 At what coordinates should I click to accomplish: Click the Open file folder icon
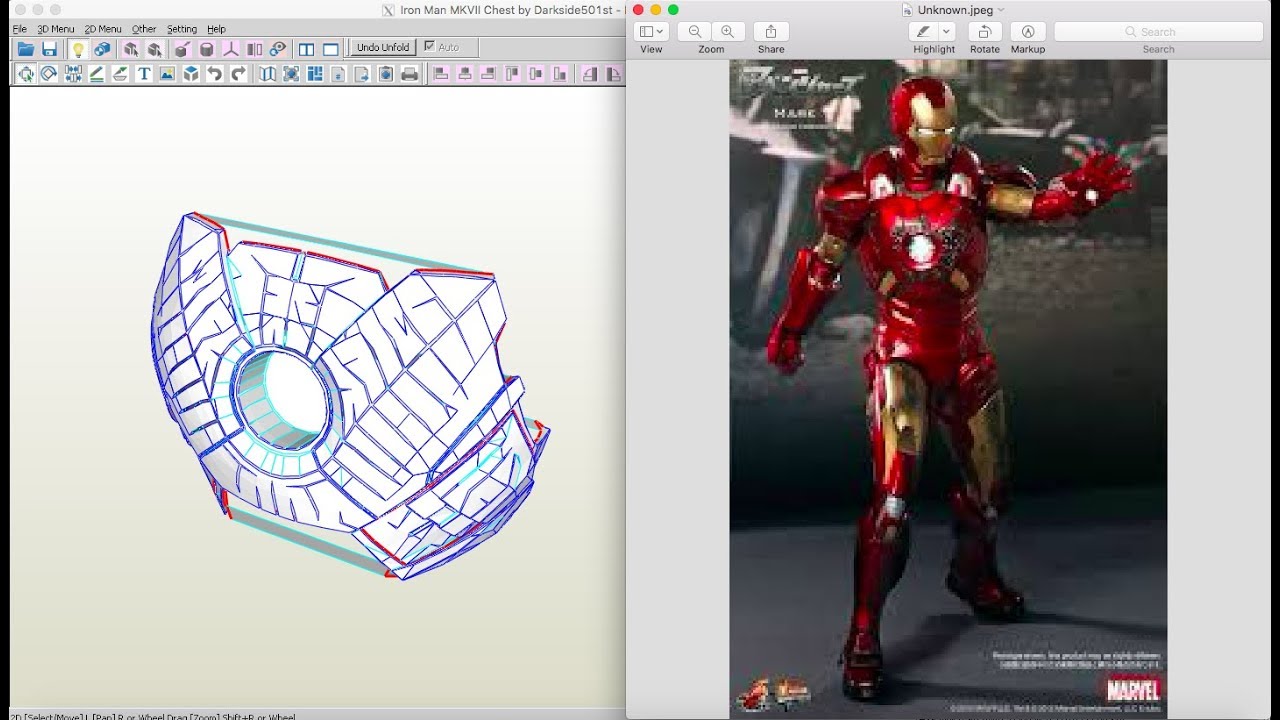[26, 49]
